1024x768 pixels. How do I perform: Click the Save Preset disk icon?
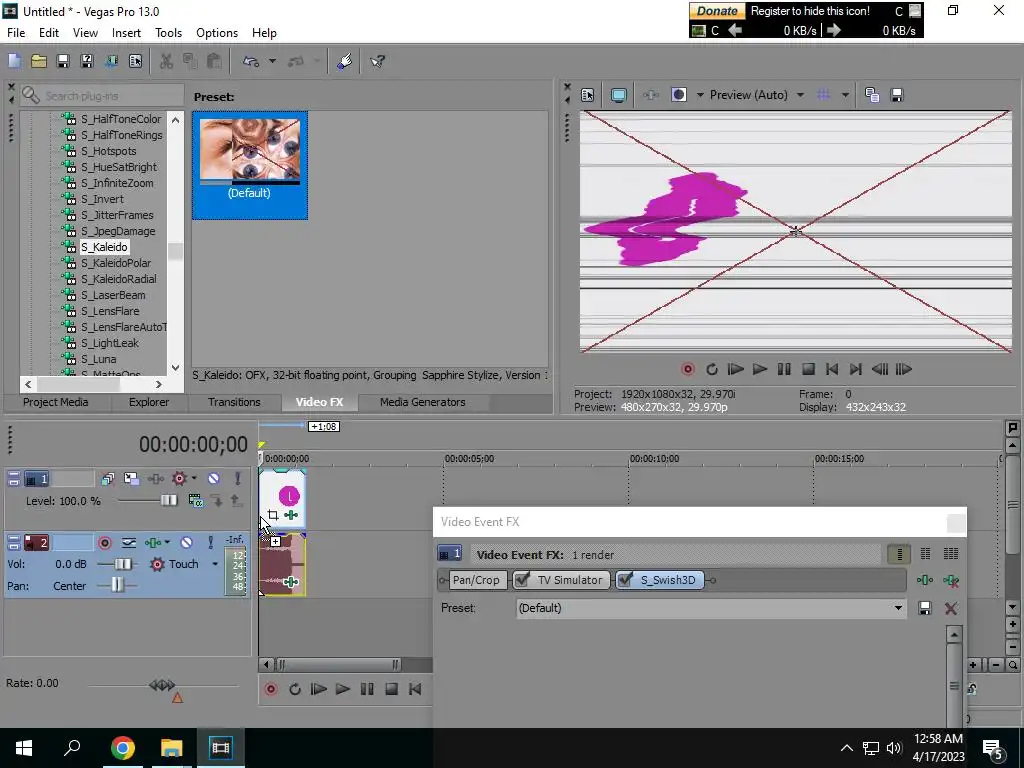925,609
